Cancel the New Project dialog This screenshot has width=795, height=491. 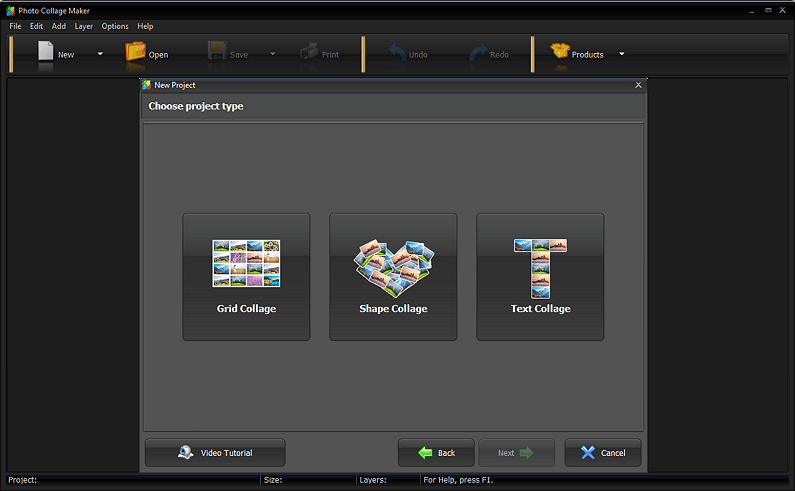(603, 452)
